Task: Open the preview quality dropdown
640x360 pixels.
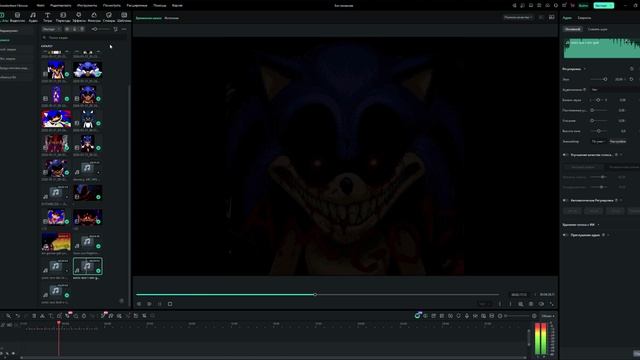Action: click(x=518, y=18)
